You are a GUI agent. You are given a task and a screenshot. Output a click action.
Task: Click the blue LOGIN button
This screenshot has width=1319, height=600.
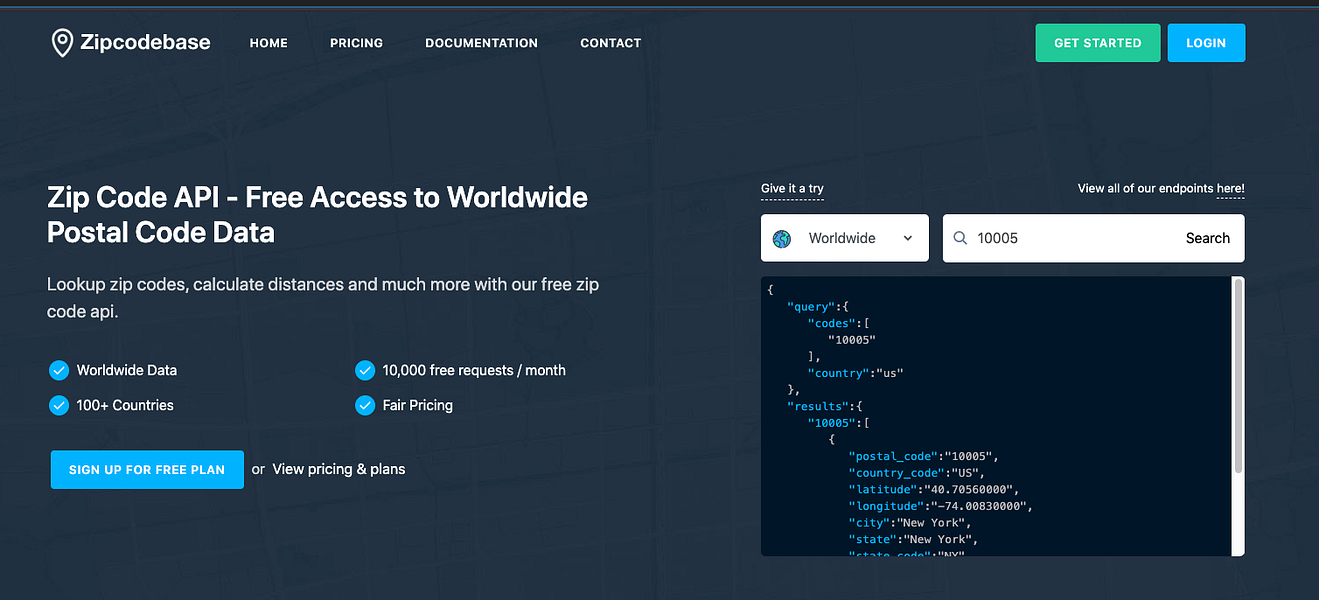[1205, 43]
